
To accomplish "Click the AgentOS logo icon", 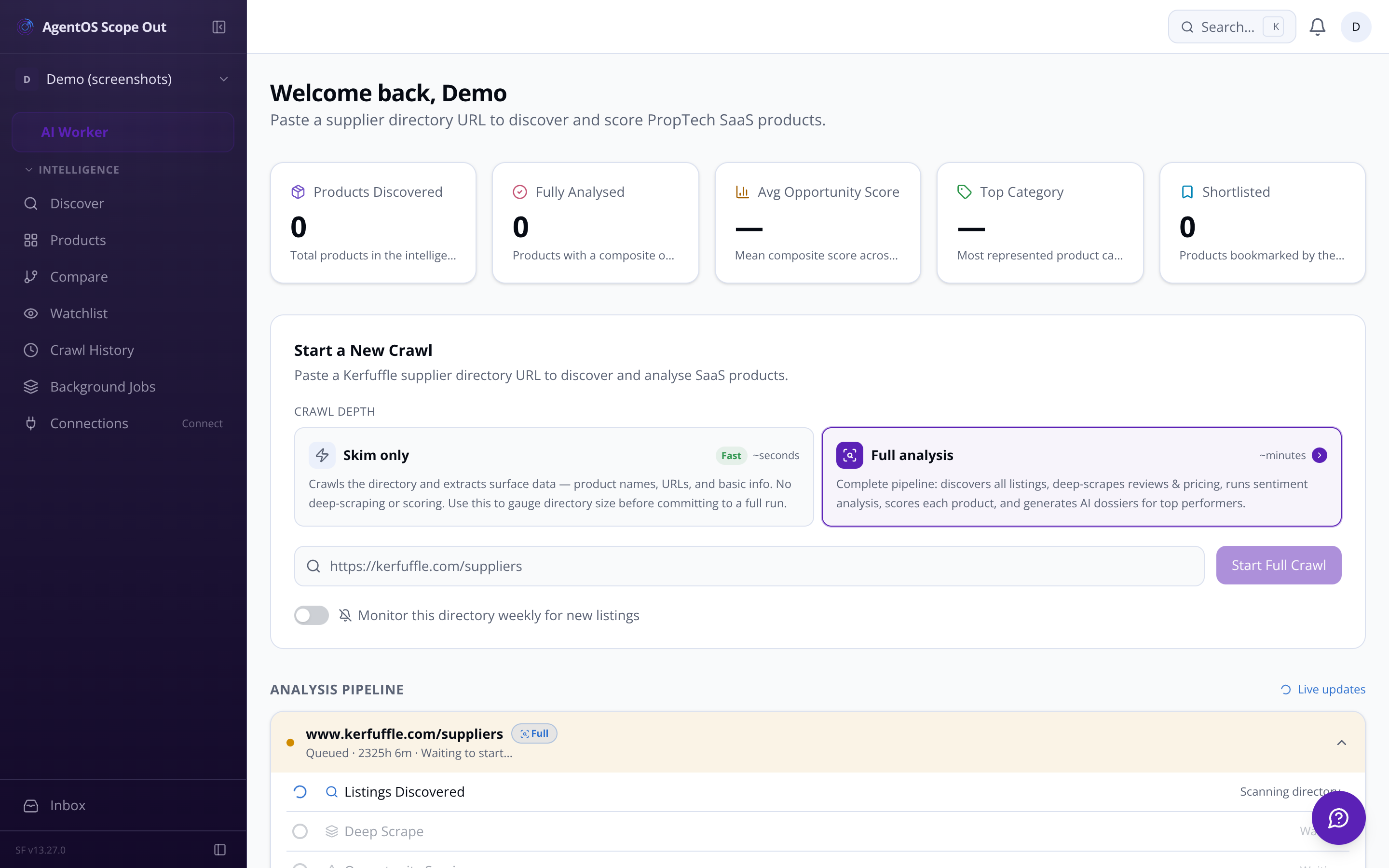I will coord(25,27).
